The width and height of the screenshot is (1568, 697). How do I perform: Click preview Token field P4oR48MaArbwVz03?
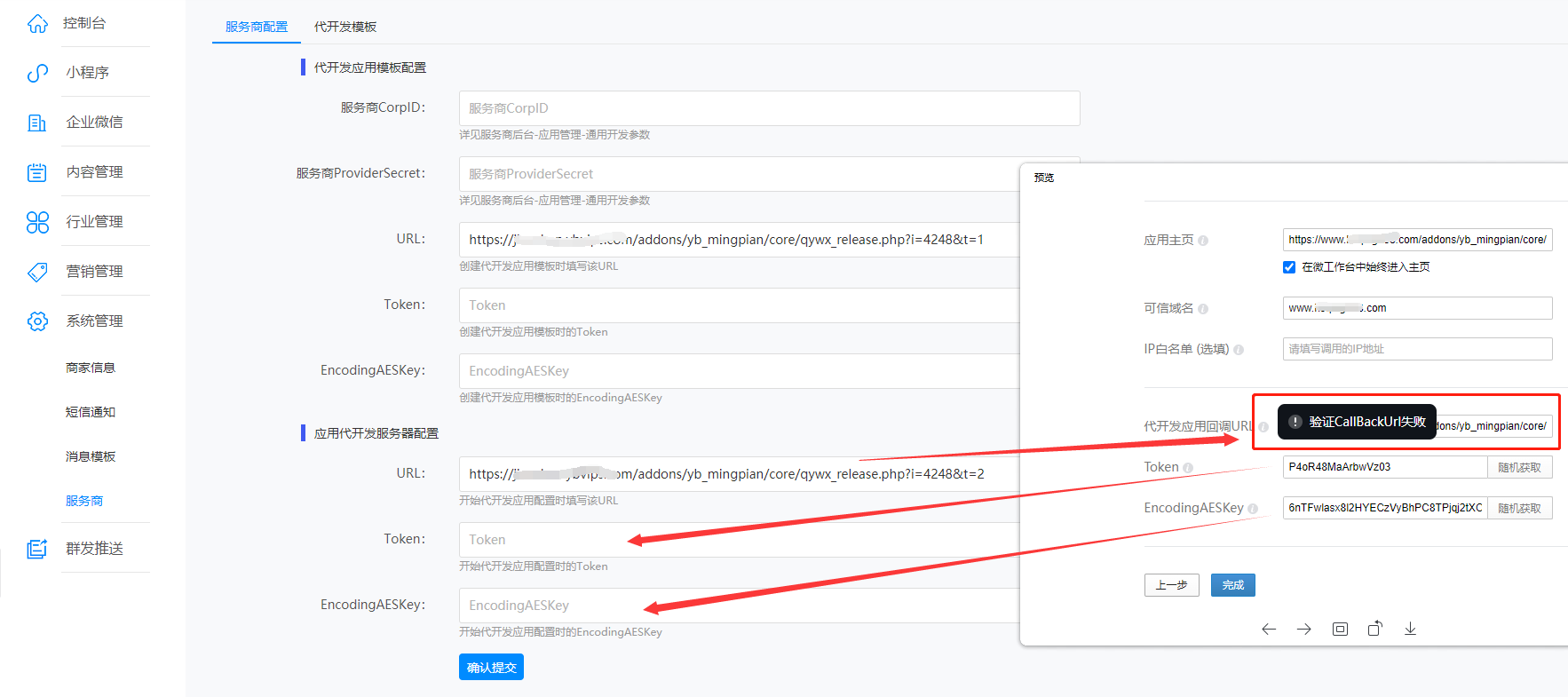coord(1385,467)
